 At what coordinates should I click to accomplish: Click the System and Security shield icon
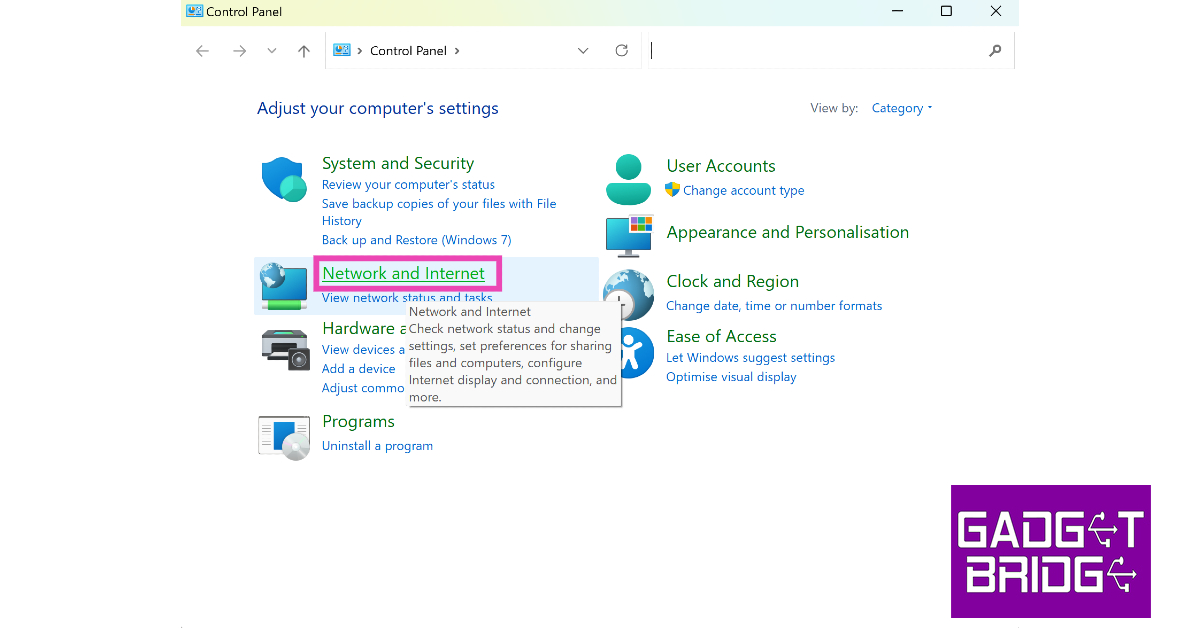pos(283,180)
